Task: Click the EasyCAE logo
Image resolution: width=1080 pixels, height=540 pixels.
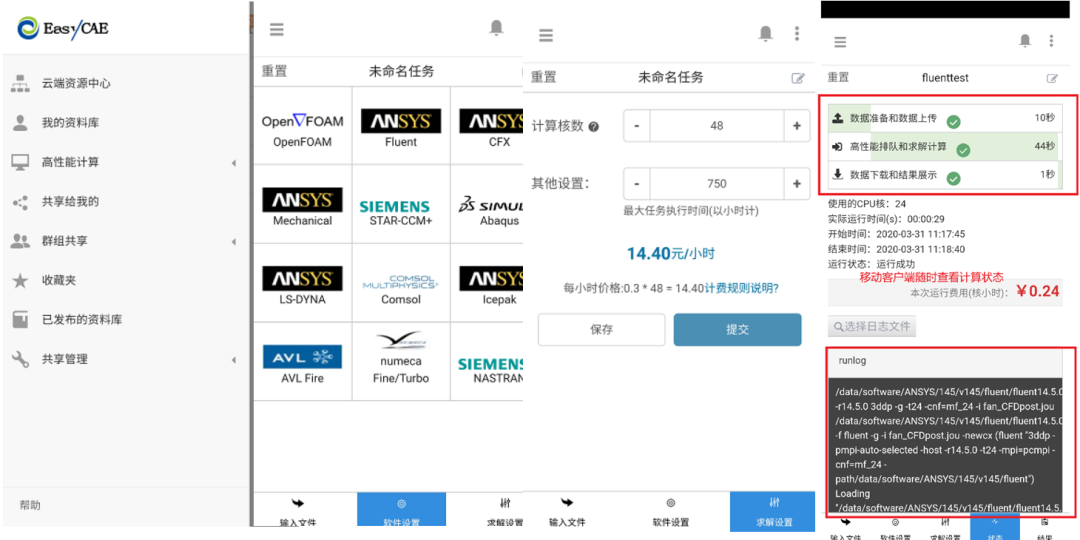Action: pos(63,28)
